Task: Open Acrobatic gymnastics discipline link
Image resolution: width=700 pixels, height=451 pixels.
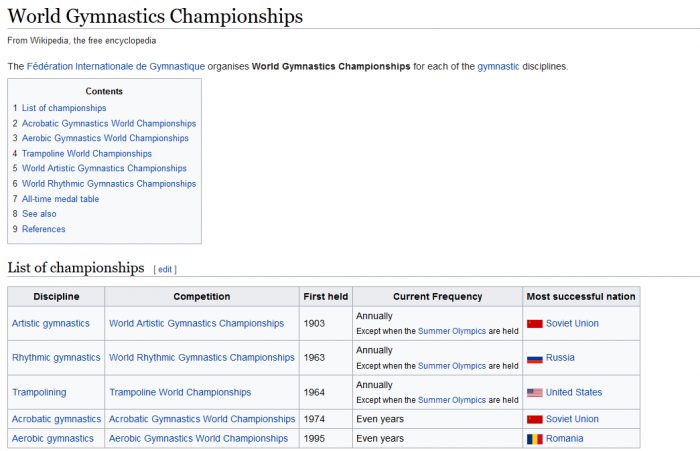Action: [56, 419]
